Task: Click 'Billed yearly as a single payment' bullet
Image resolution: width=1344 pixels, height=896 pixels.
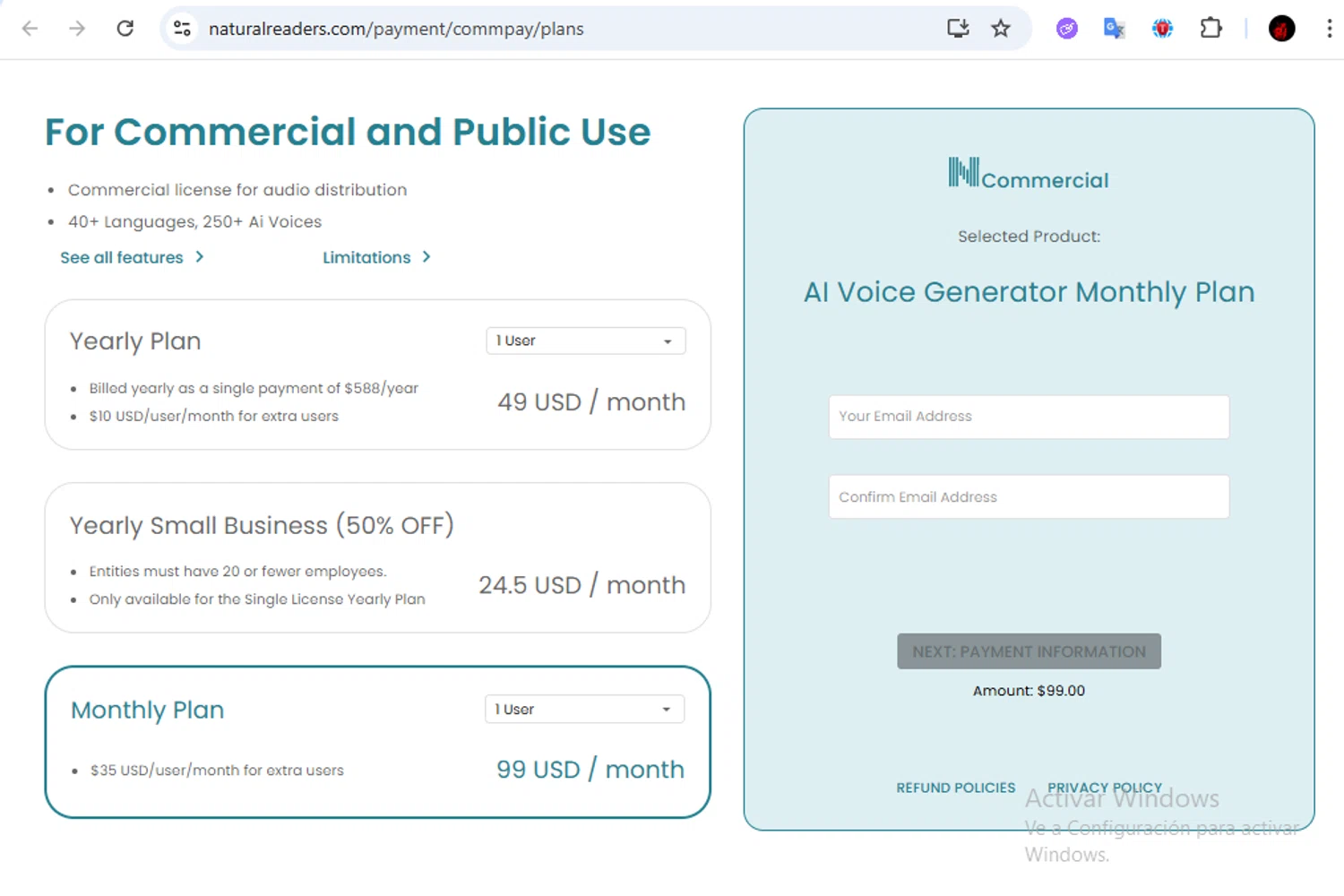Action: click(x=254, y=388)
